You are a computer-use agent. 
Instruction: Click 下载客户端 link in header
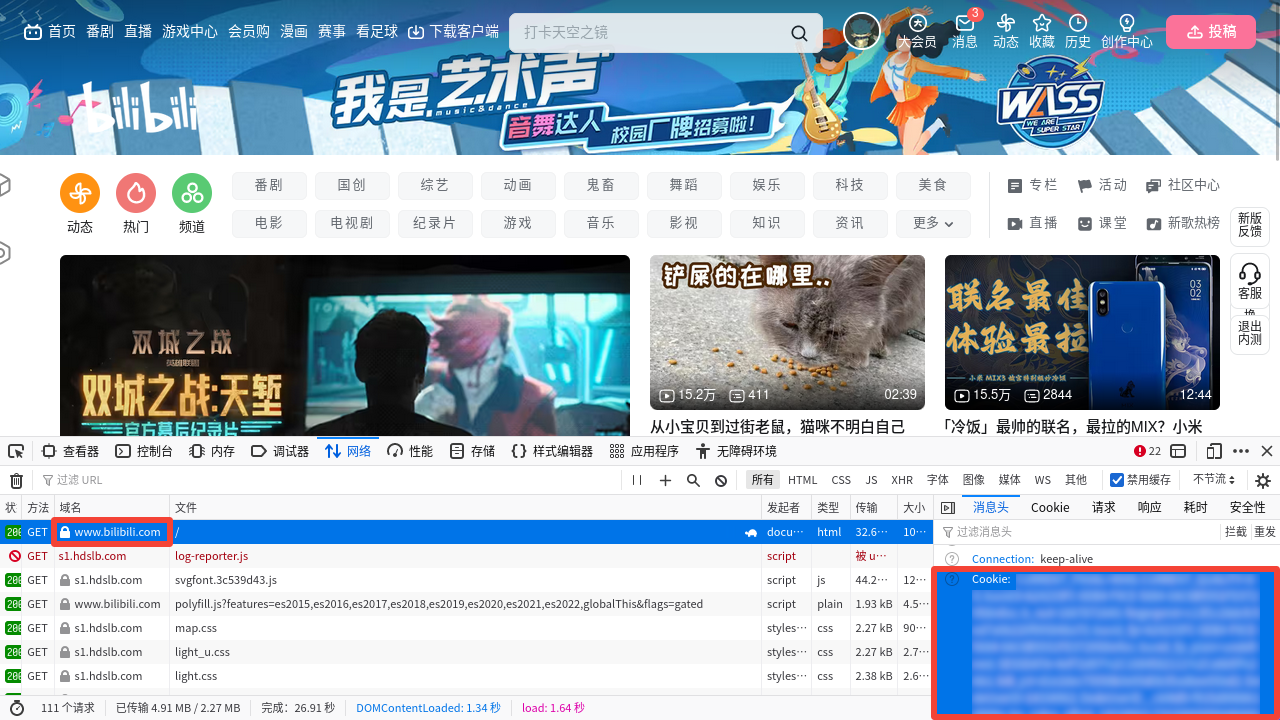pos(454,32)
